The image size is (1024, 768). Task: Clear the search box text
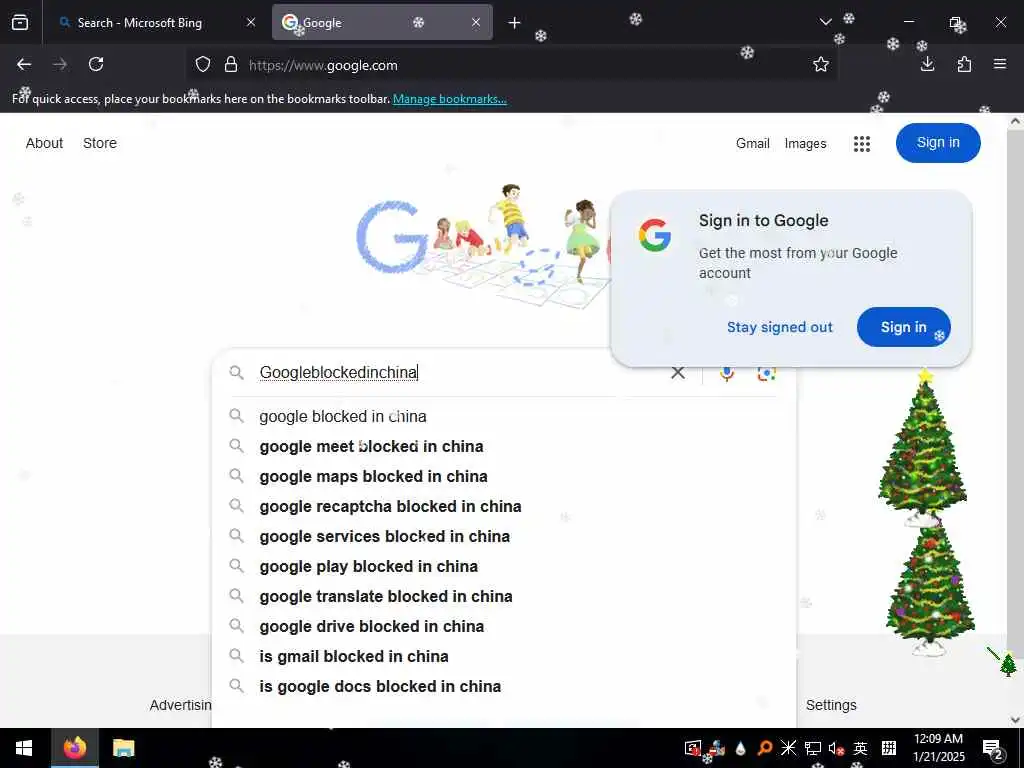[678, 373]
